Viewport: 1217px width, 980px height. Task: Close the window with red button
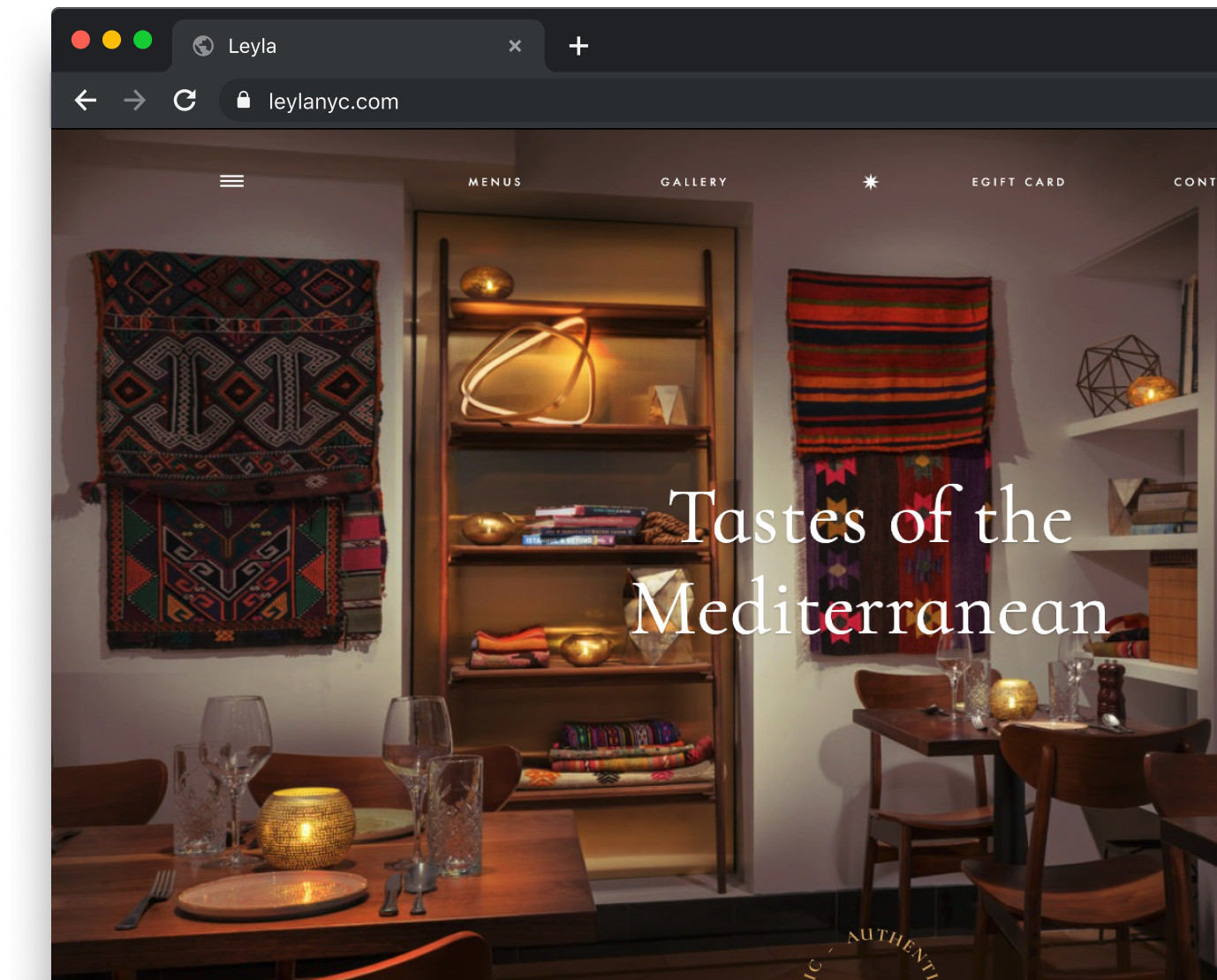[81, 40]
